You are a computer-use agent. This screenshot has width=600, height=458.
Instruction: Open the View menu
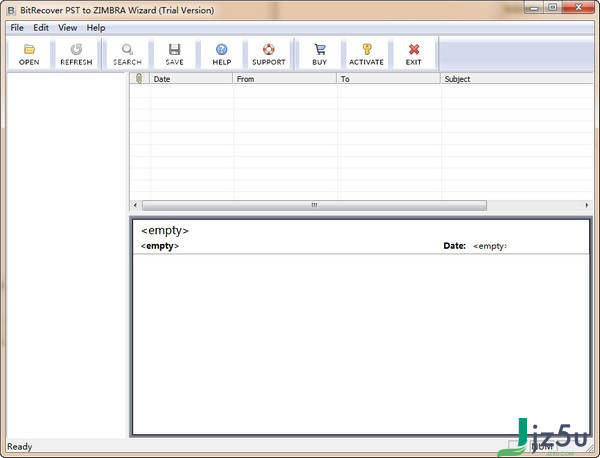[67, 28]
